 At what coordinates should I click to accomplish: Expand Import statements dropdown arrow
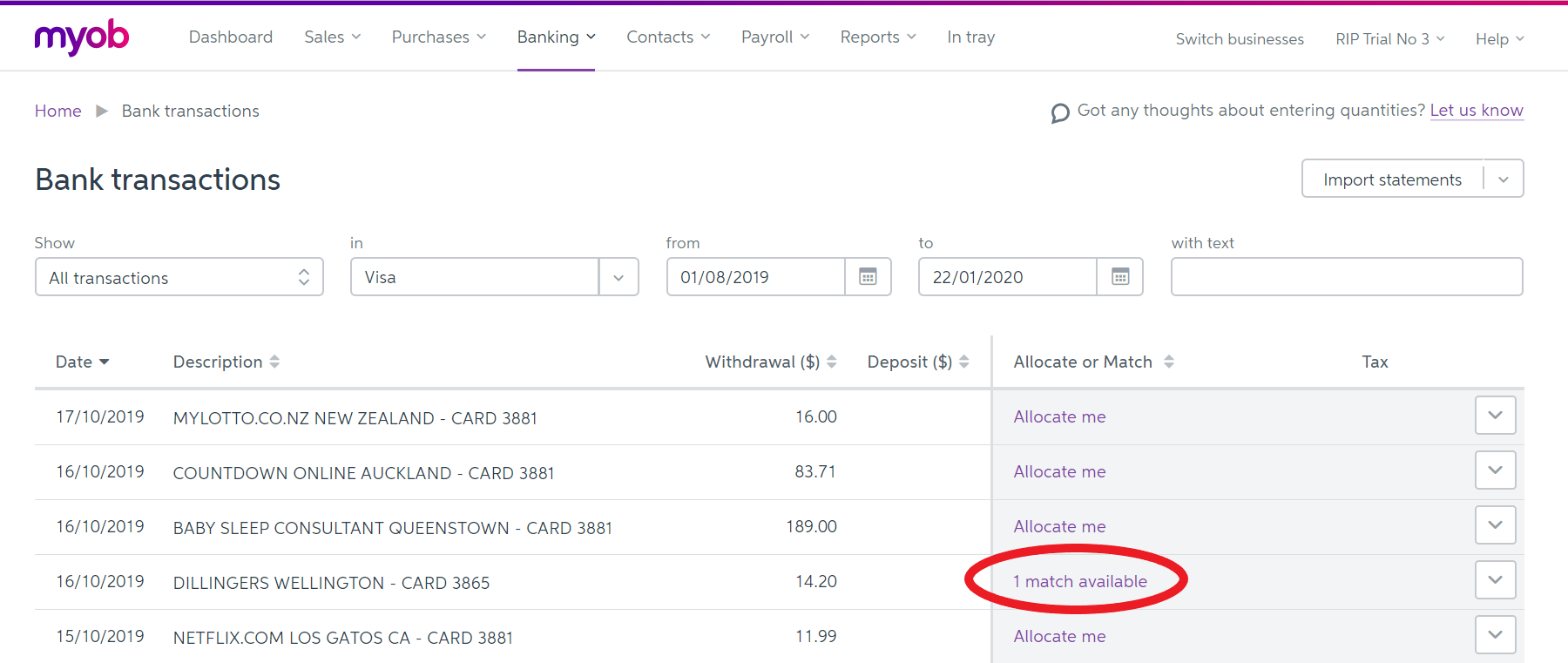pos(1504,179)
